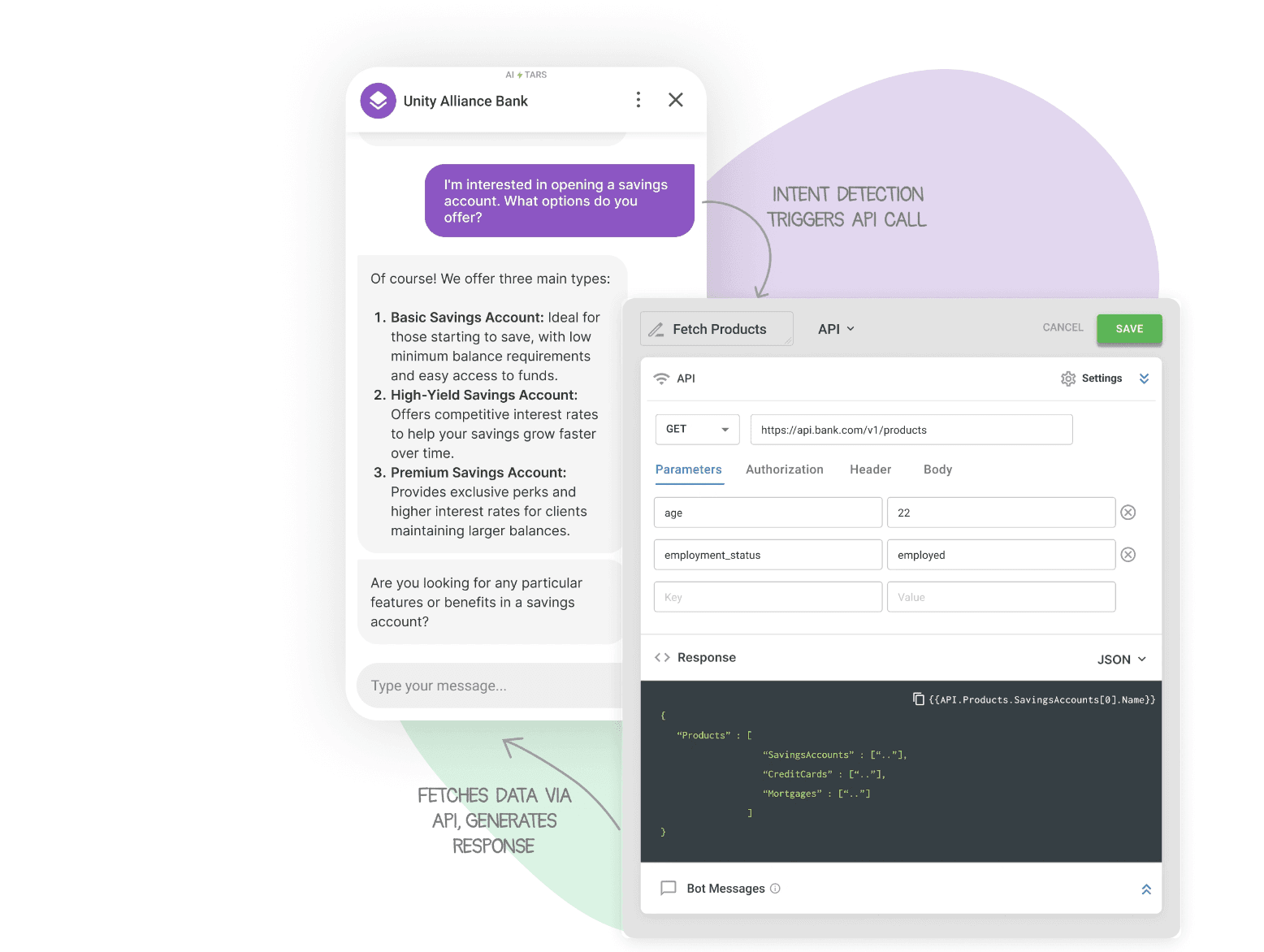Click the Response section heading

click(707, 658)
